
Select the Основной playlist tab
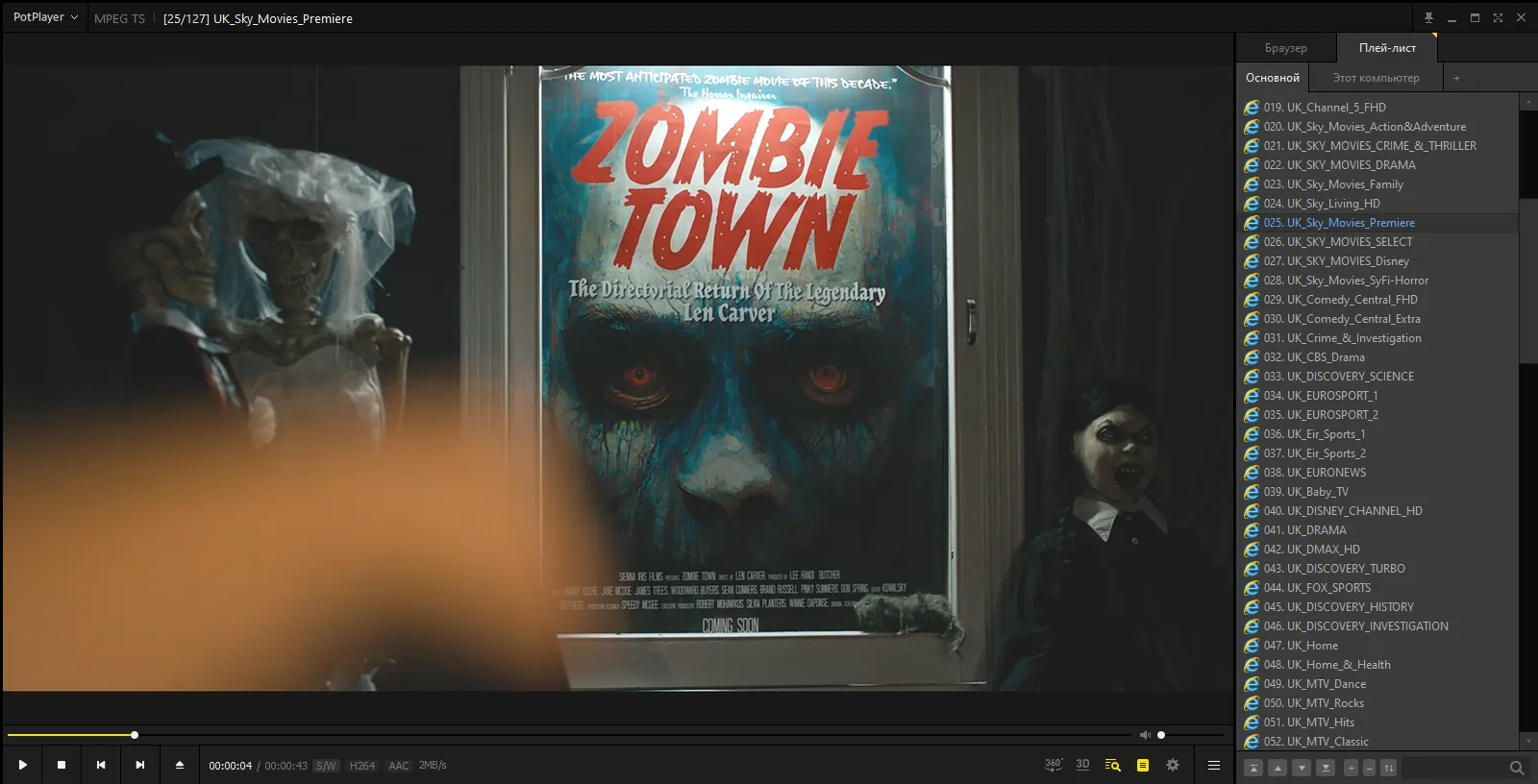(x=1273, y=78)
